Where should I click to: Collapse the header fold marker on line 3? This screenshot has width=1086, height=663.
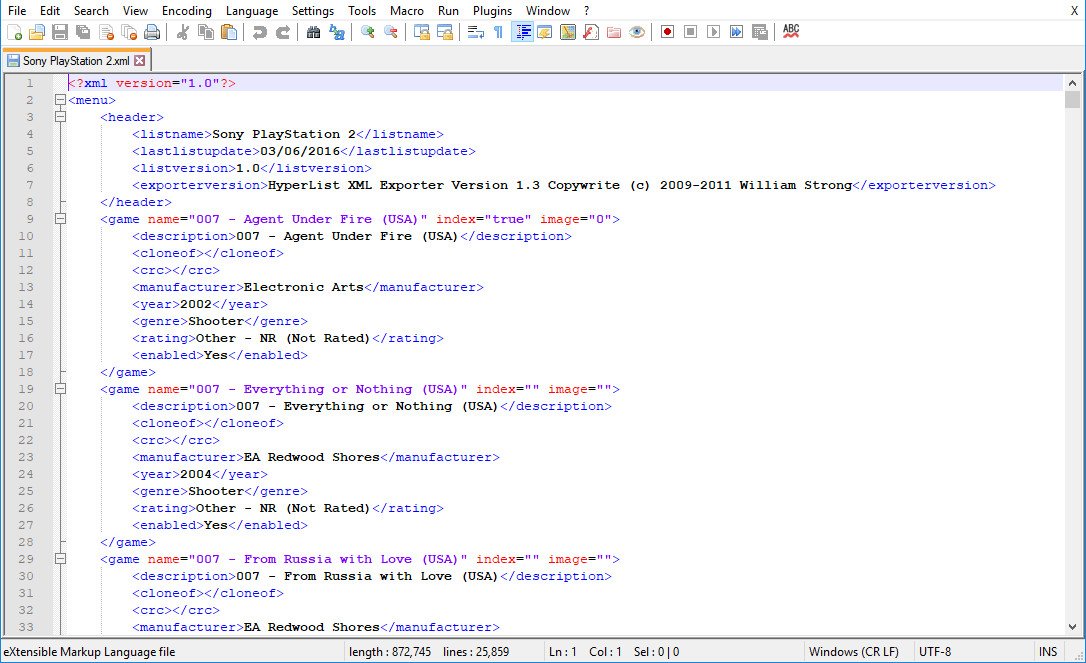point(60,117)
